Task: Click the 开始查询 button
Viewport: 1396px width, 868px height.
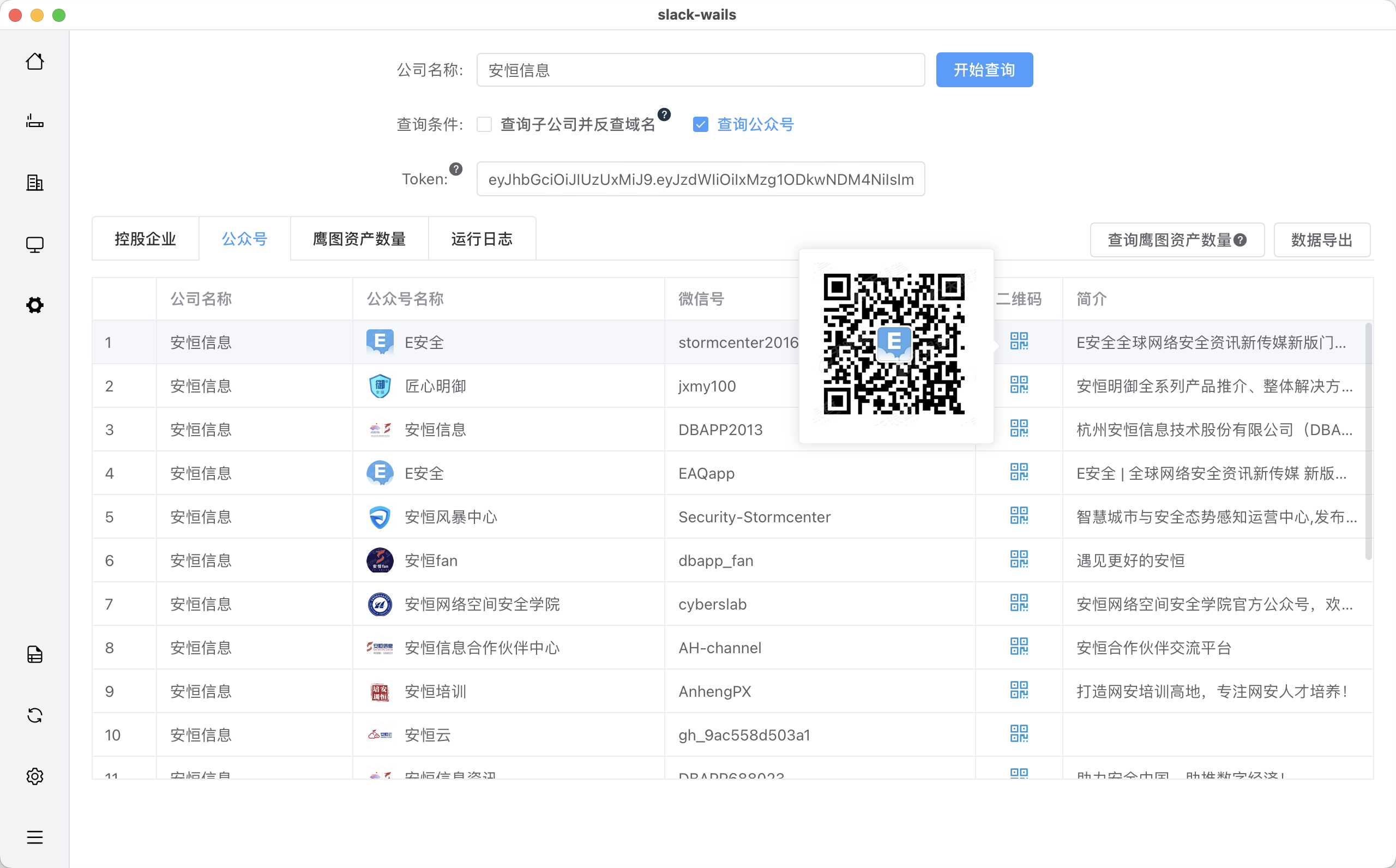Action: [984, 70]
